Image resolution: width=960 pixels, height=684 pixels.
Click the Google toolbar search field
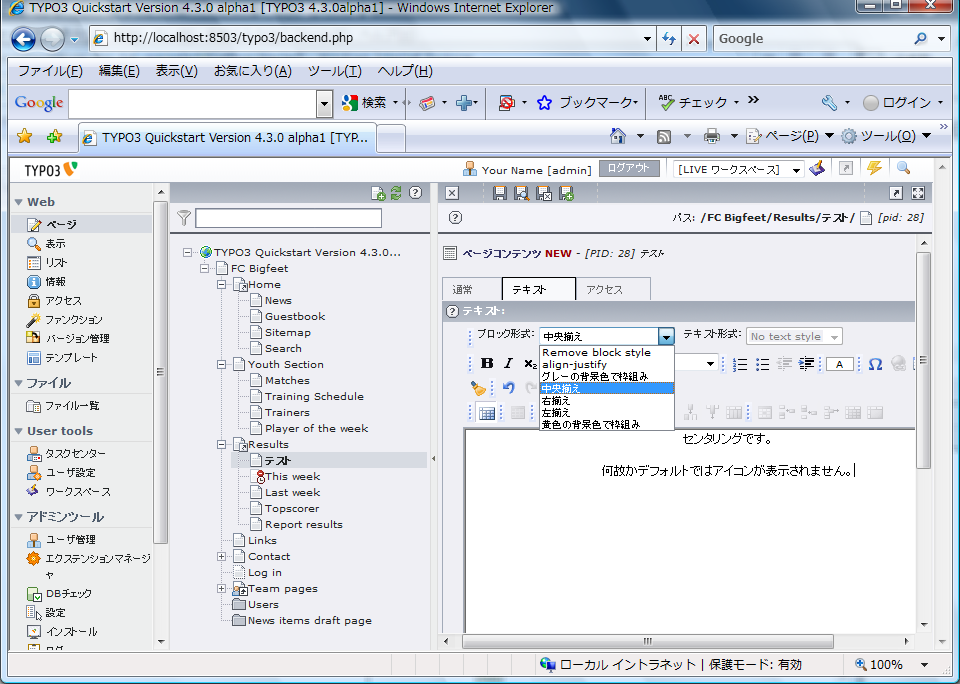coord(193,103)
